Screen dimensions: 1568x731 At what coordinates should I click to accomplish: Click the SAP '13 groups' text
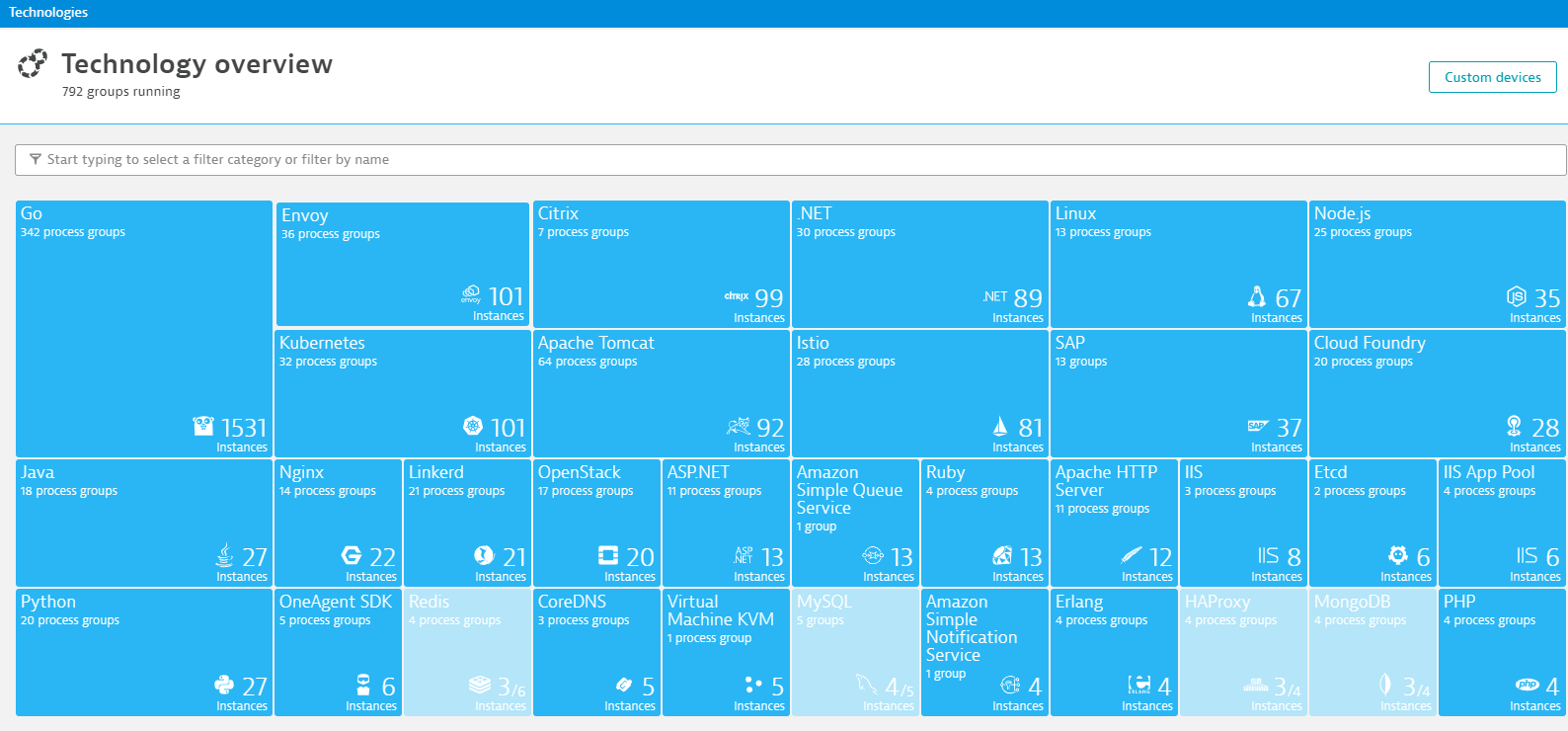point(1081,362)
